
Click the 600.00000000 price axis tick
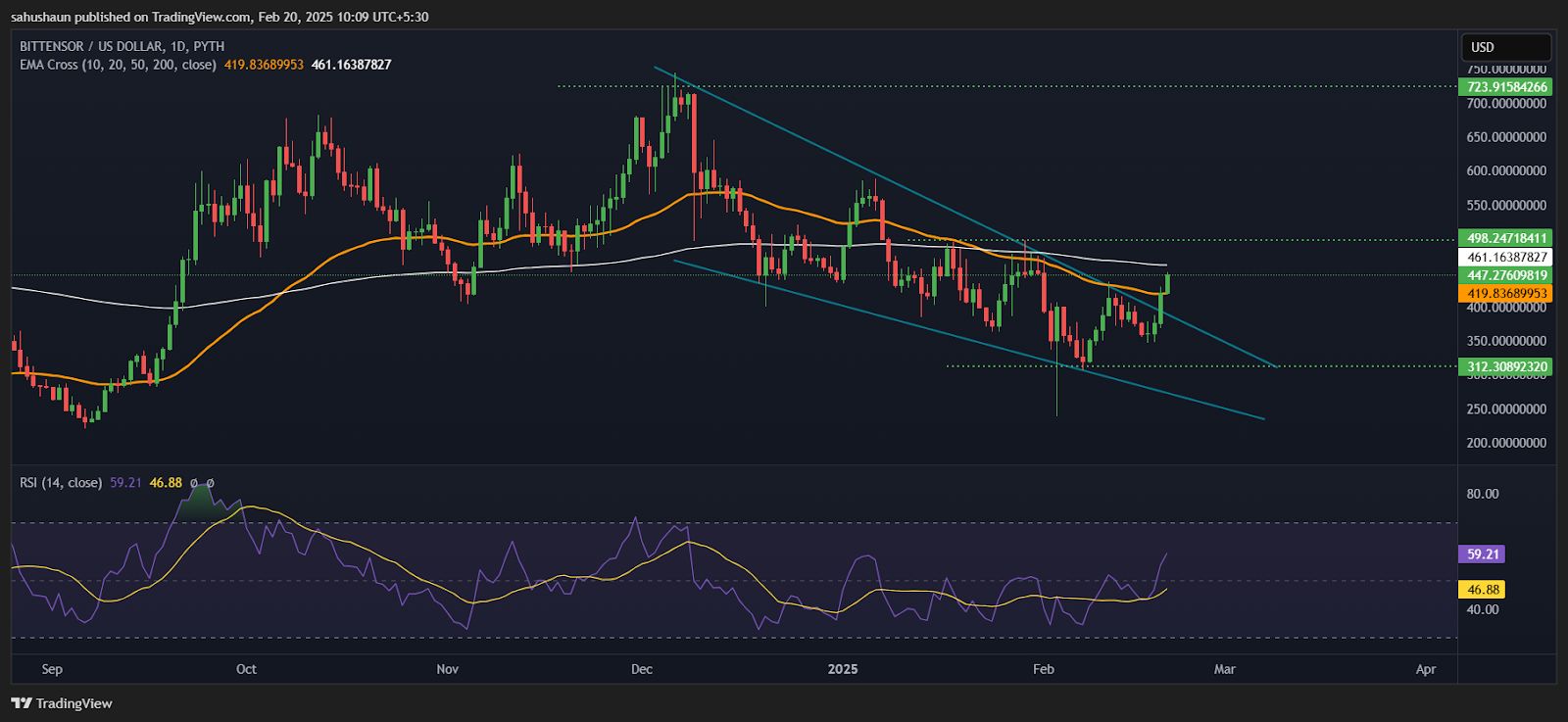[1507, 170]
